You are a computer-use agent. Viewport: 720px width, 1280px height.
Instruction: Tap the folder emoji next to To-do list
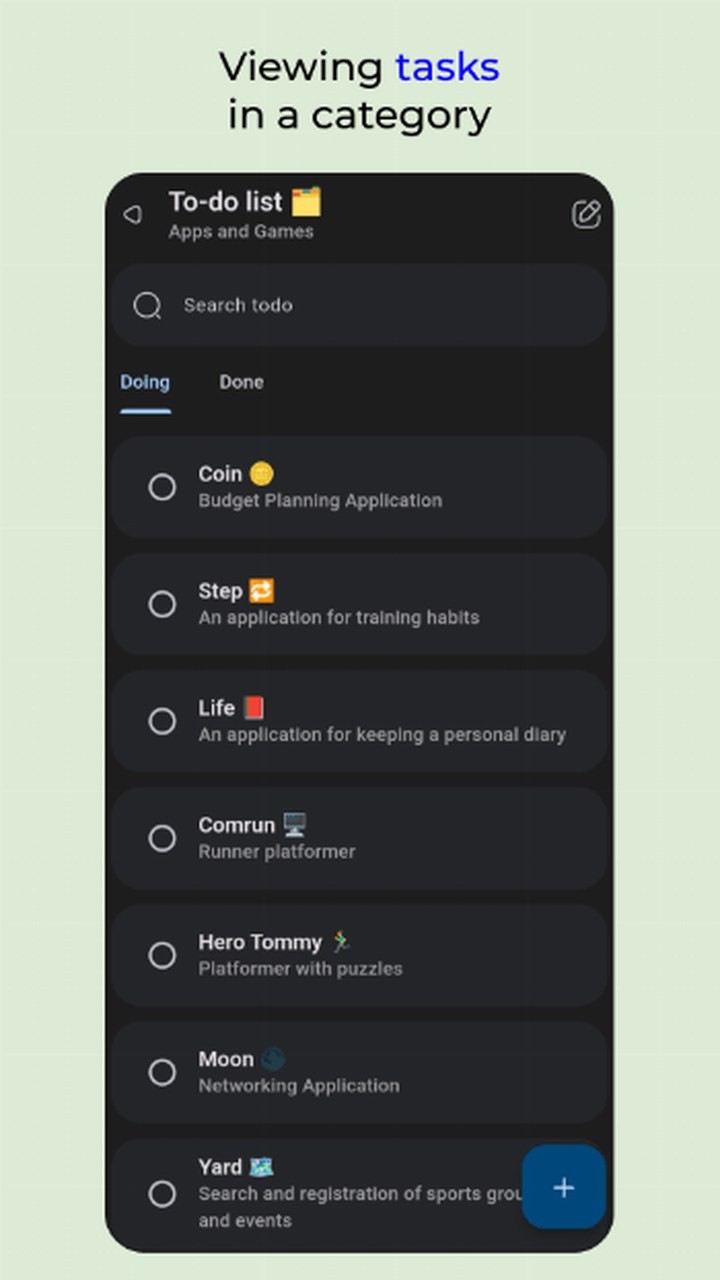[x=306, y=202]
